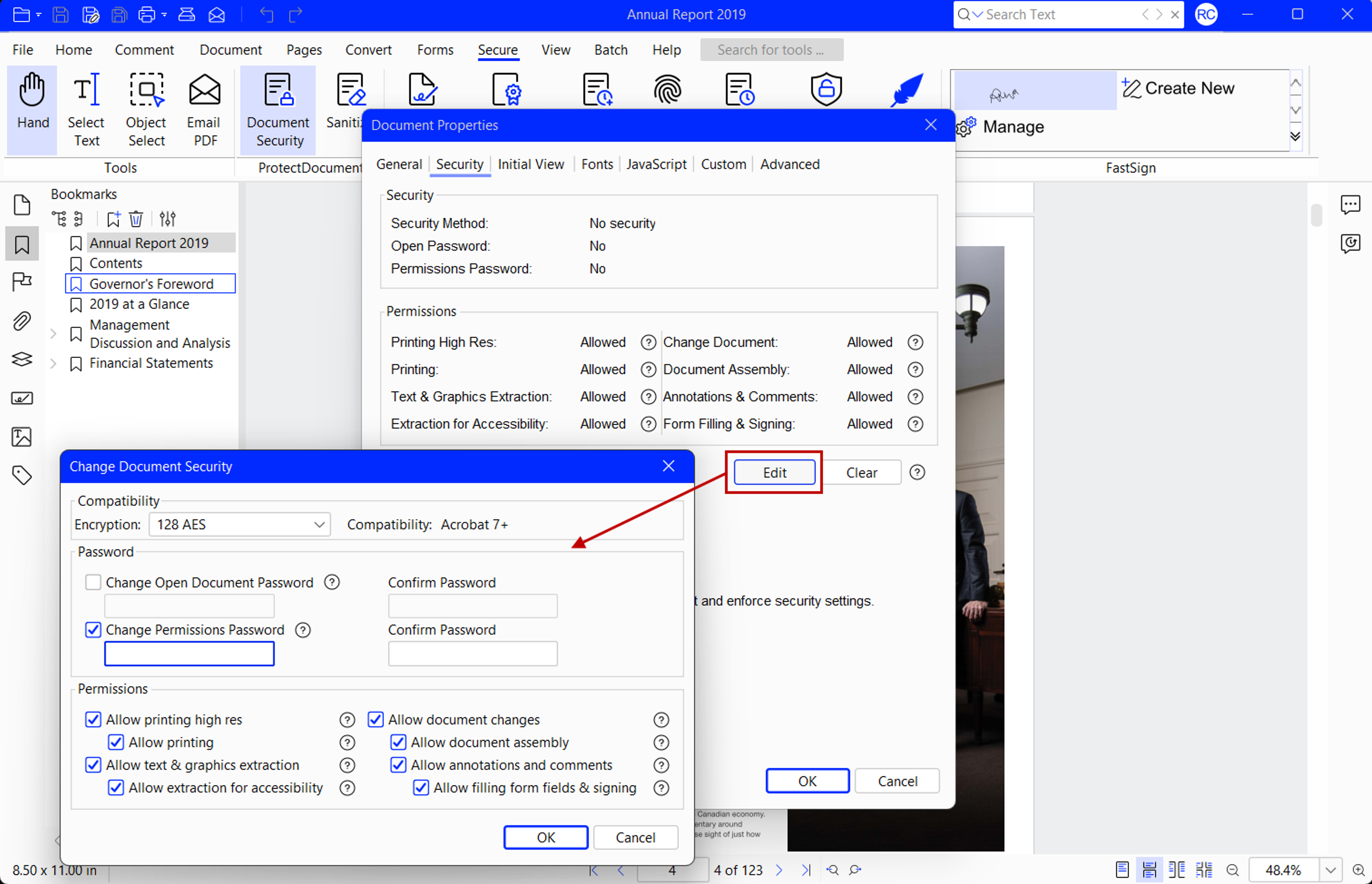Open bookmark options sliders icon

coord(168,219)
